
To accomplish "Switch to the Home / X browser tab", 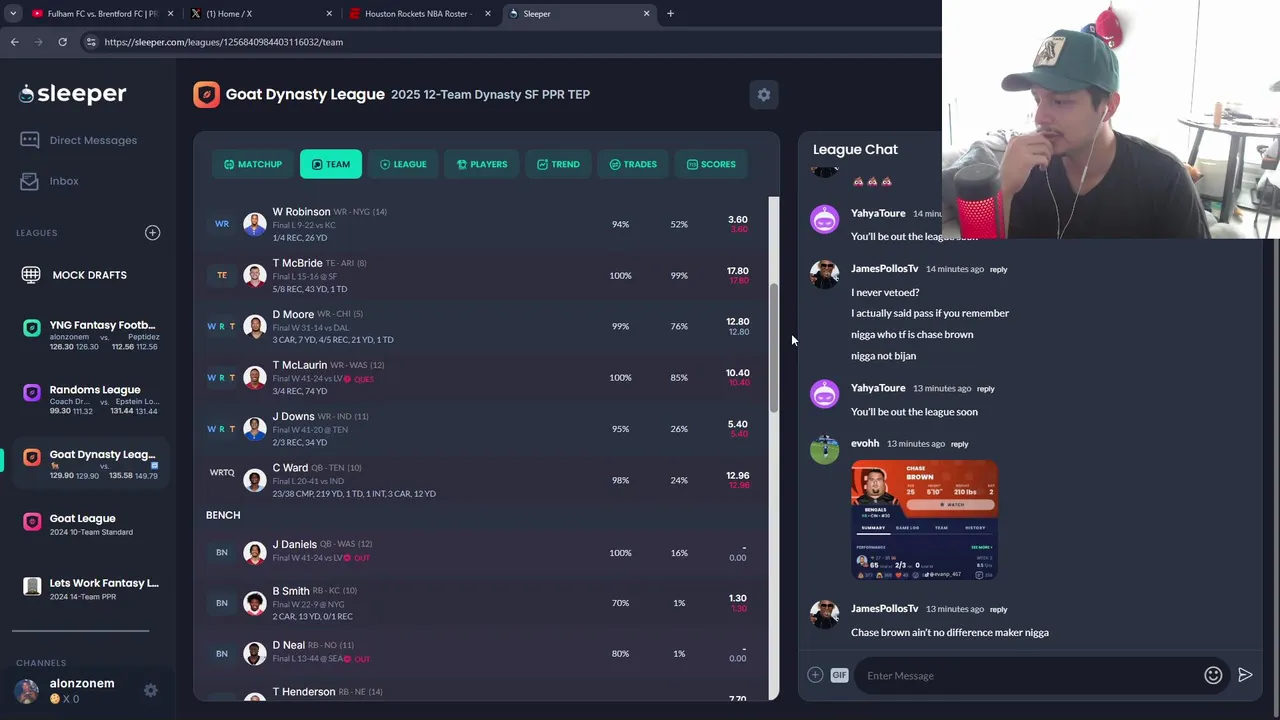I will click(259, 13).
